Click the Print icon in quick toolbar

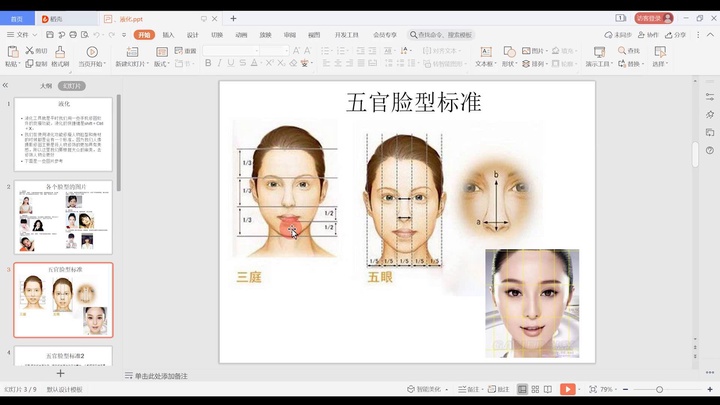[73, 35]
